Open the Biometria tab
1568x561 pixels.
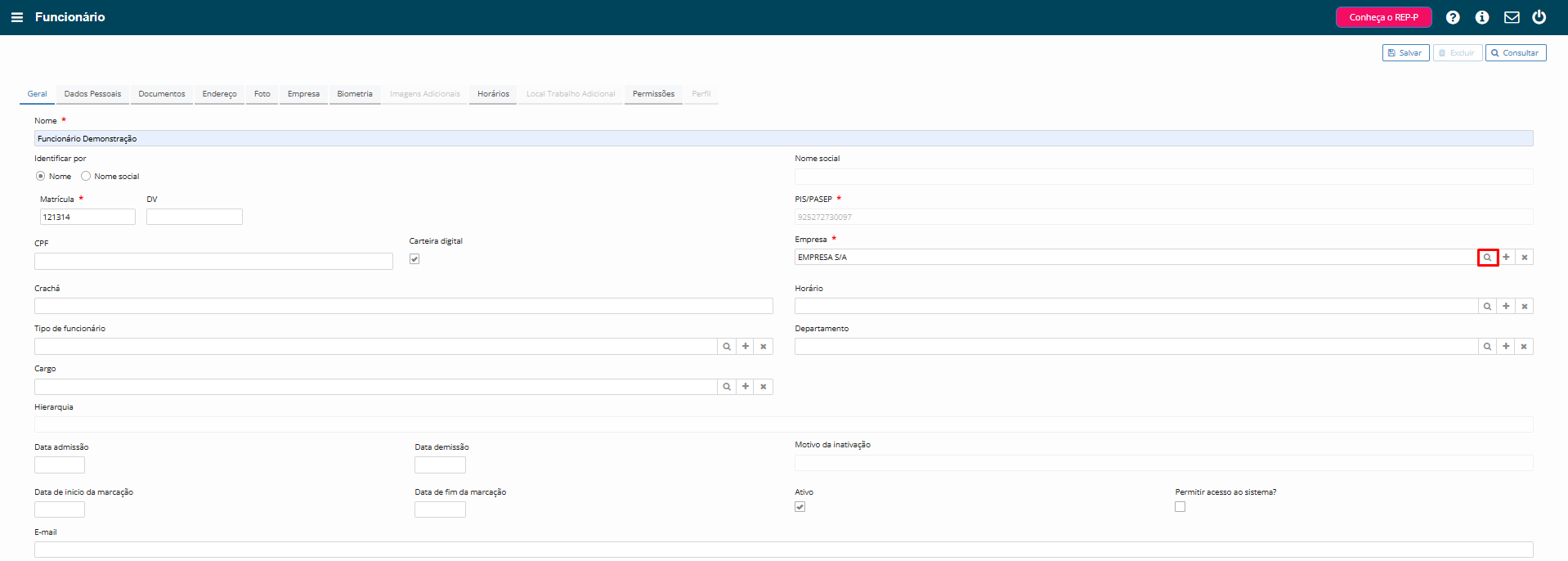click(x=355, y=94)
